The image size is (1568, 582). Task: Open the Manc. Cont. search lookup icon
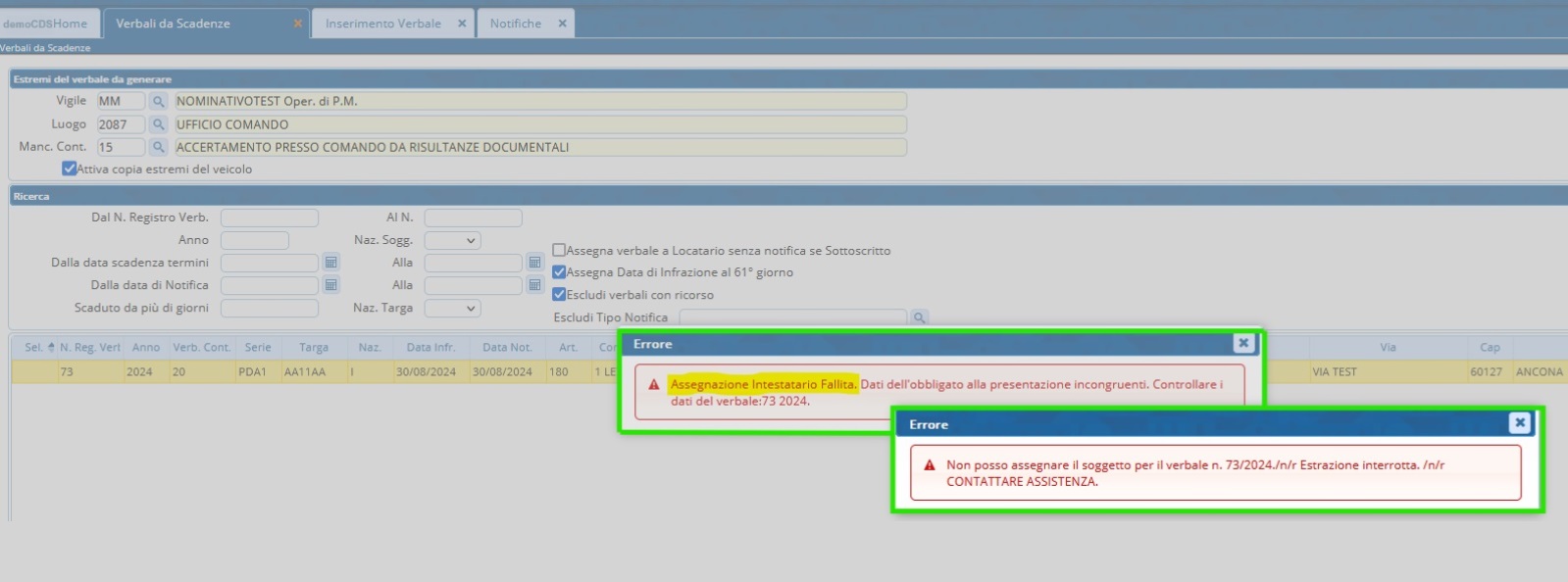click(158, 147)
